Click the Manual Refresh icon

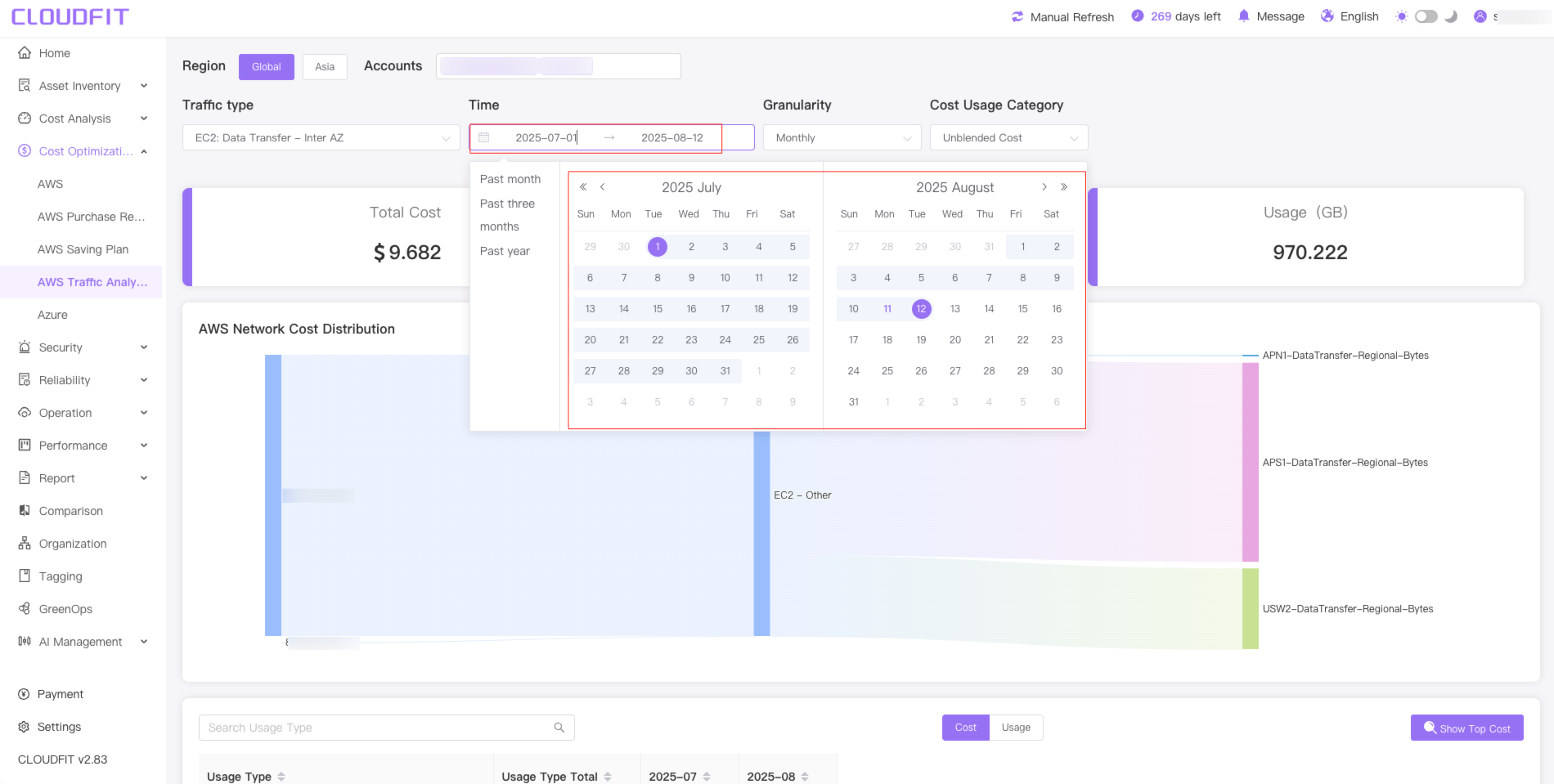coord(1017,16)
